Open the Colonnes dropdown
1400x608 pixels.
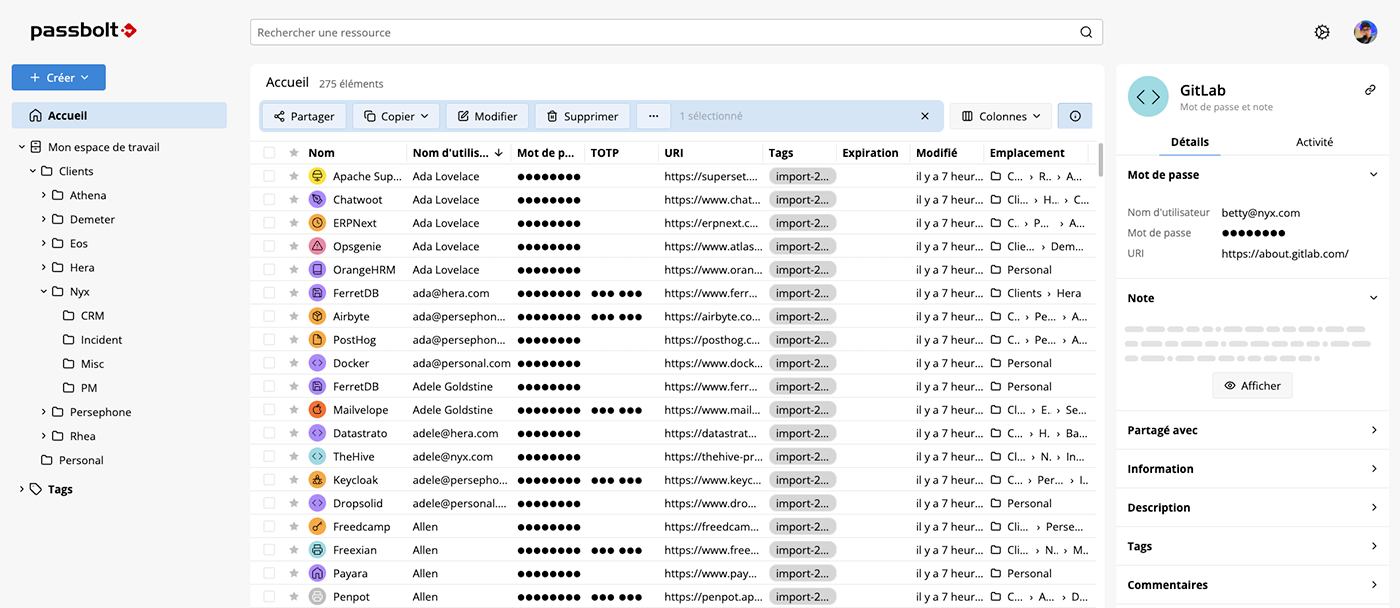tap(1000, 116)
